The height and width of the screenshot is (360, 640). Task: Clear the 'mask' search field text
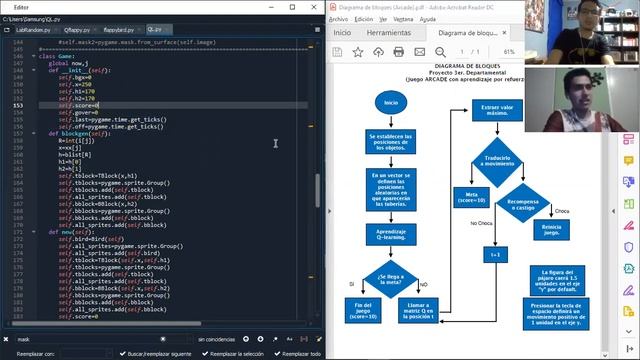click(163, 339)
